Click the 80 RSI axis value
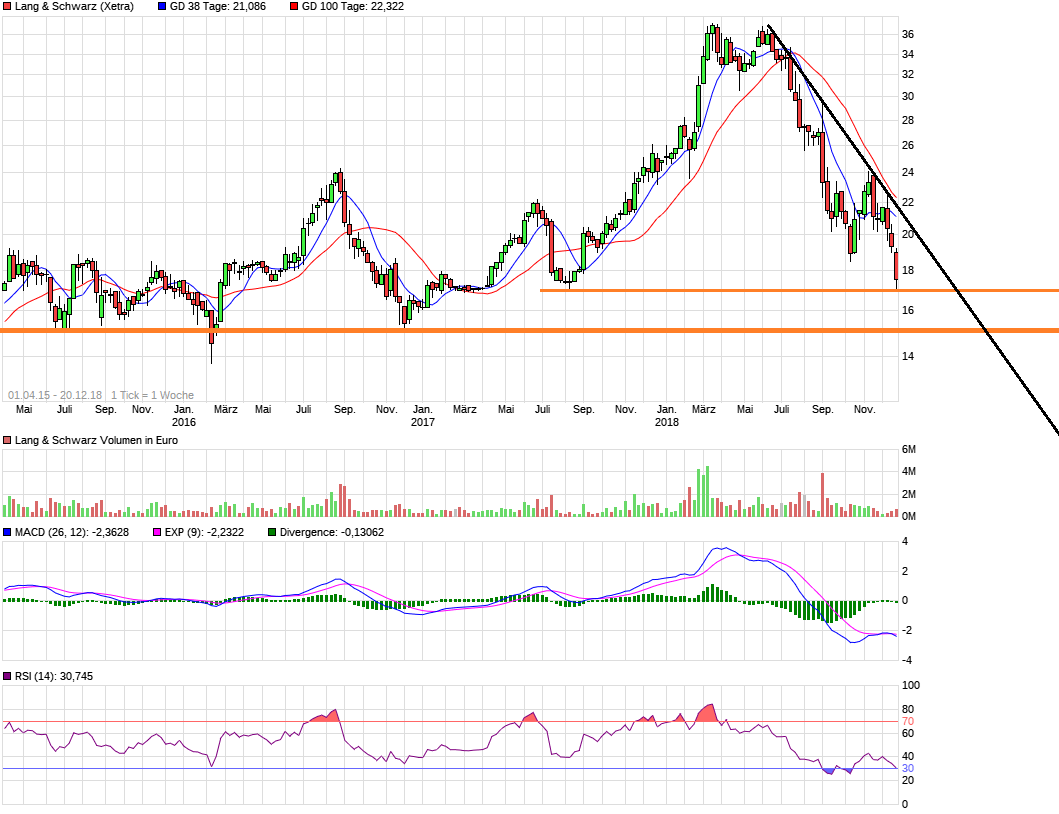 coord(908,709)
